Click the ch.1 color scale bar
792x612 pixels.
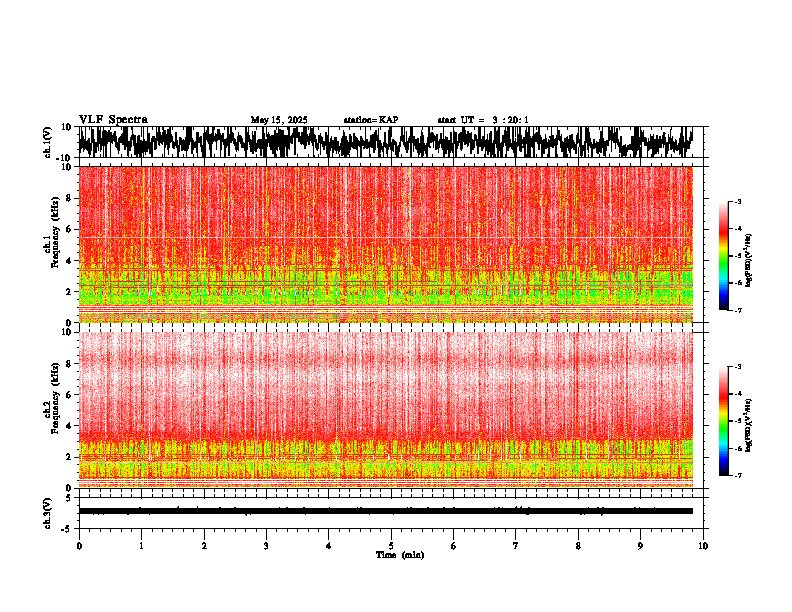[x=723, y=256]
